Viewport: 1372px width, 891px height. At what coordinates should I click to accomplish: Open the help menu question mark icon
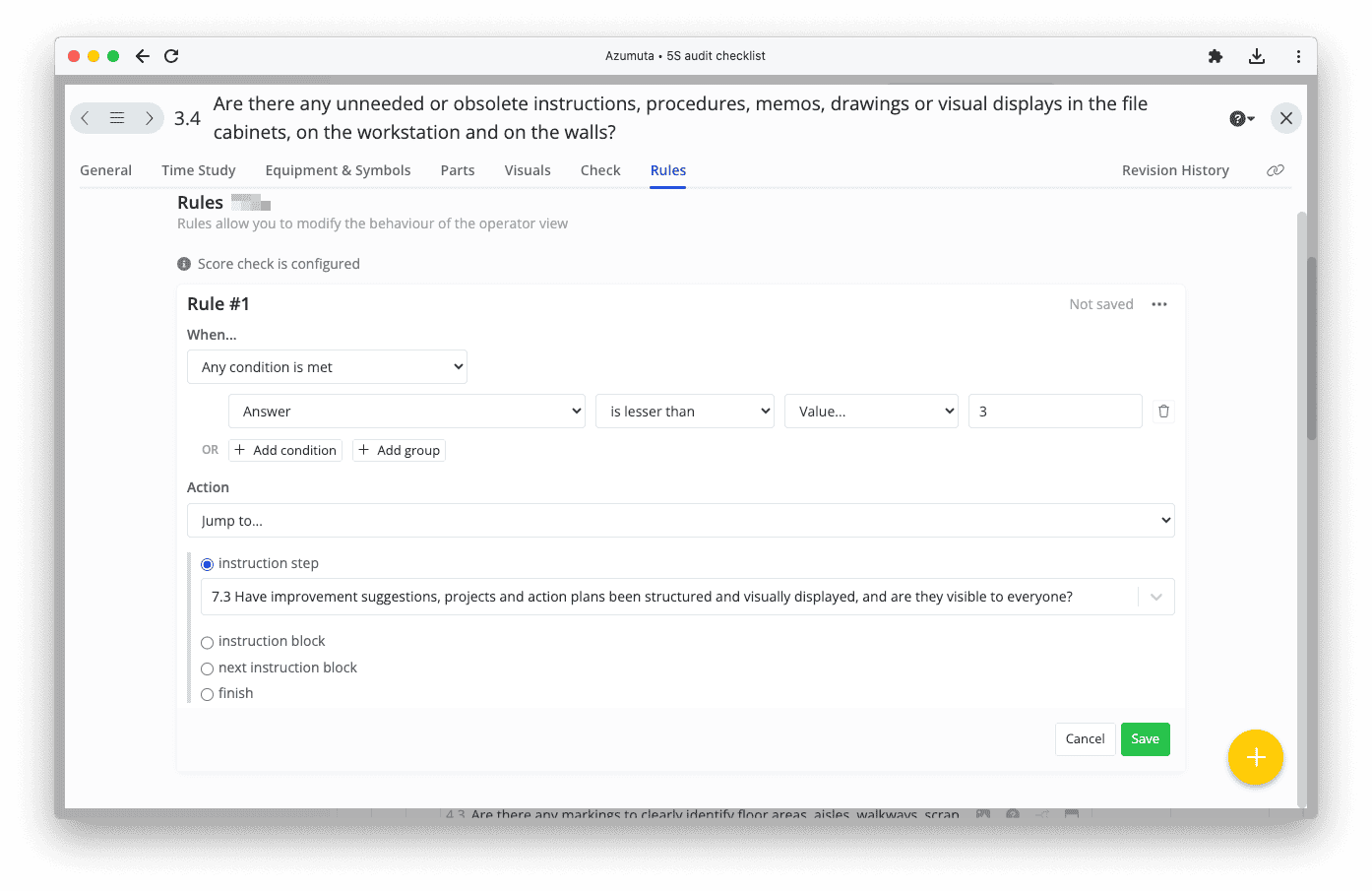(1237, 117)
